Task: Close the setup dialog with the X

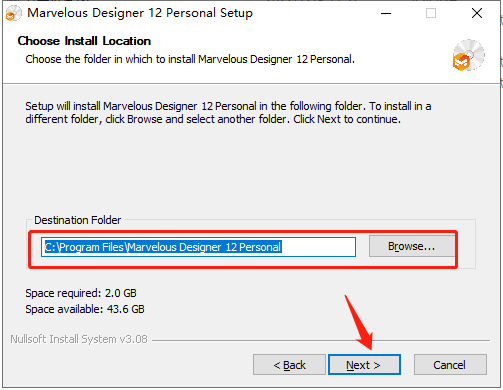Action: pos(477,14)
